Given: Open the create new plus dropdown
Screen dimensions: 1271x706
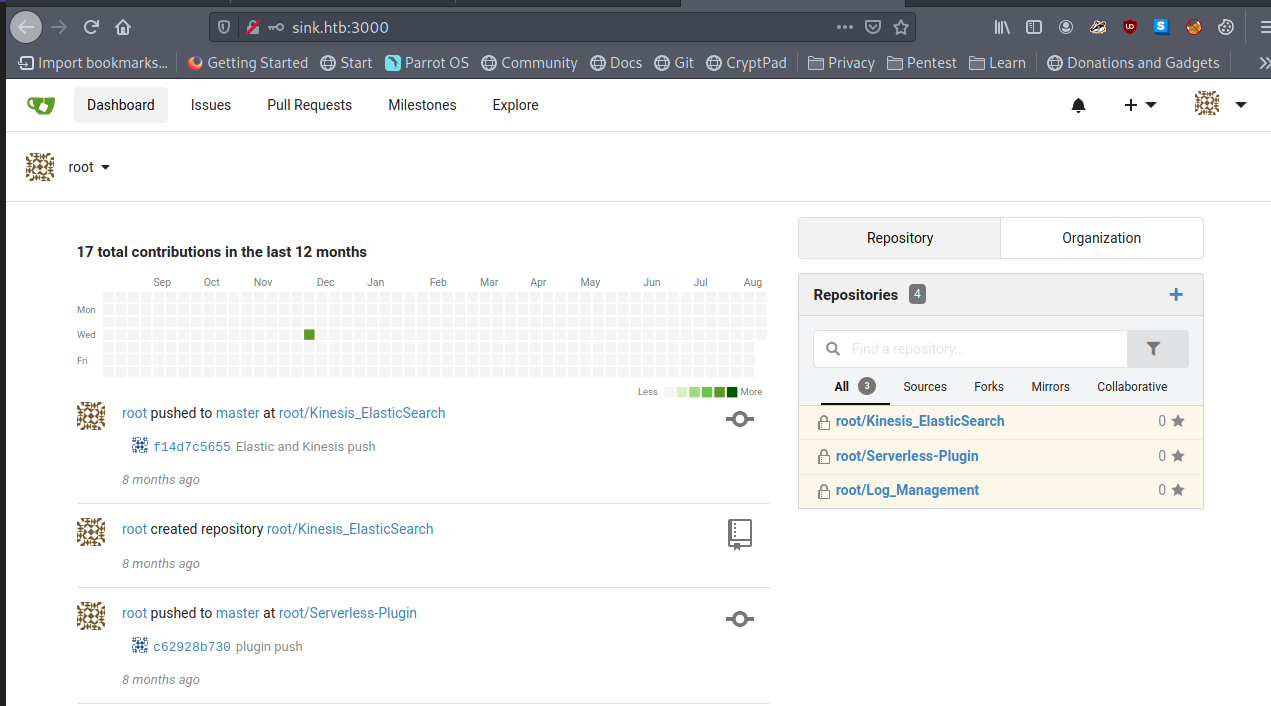Looking at the screenshot, I should [x=1139, y=105].
